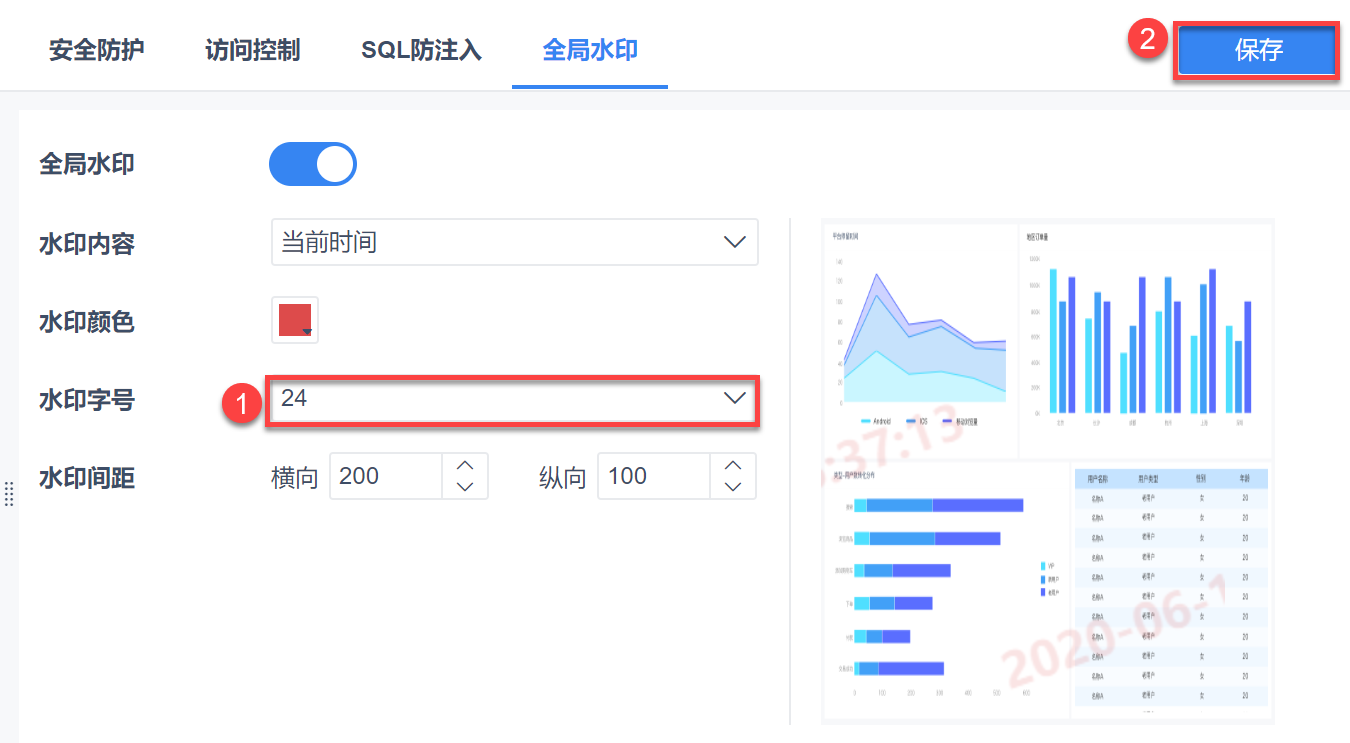Decrease 纵向 spacing with down arrow

[x=733, y=487]
